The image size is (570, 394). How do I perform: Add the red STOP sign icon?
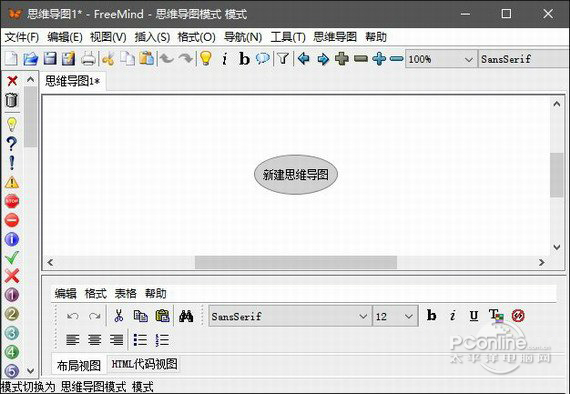[x=12, y=201]
